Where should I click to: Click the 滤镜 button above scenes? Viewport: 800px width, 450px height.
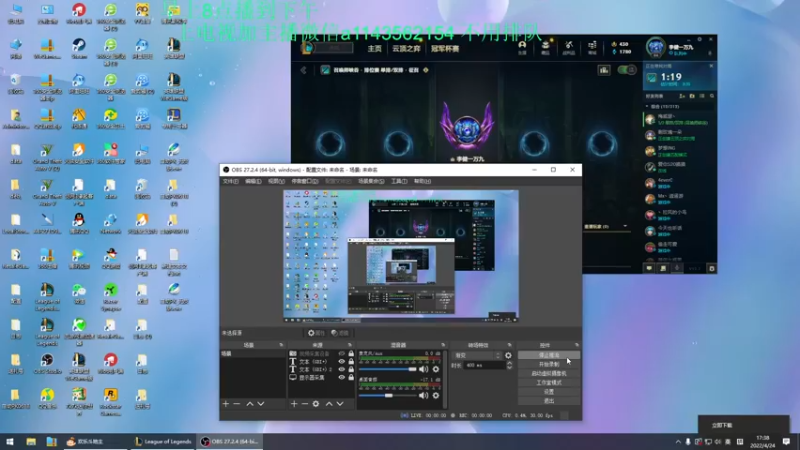coord(340,333)
